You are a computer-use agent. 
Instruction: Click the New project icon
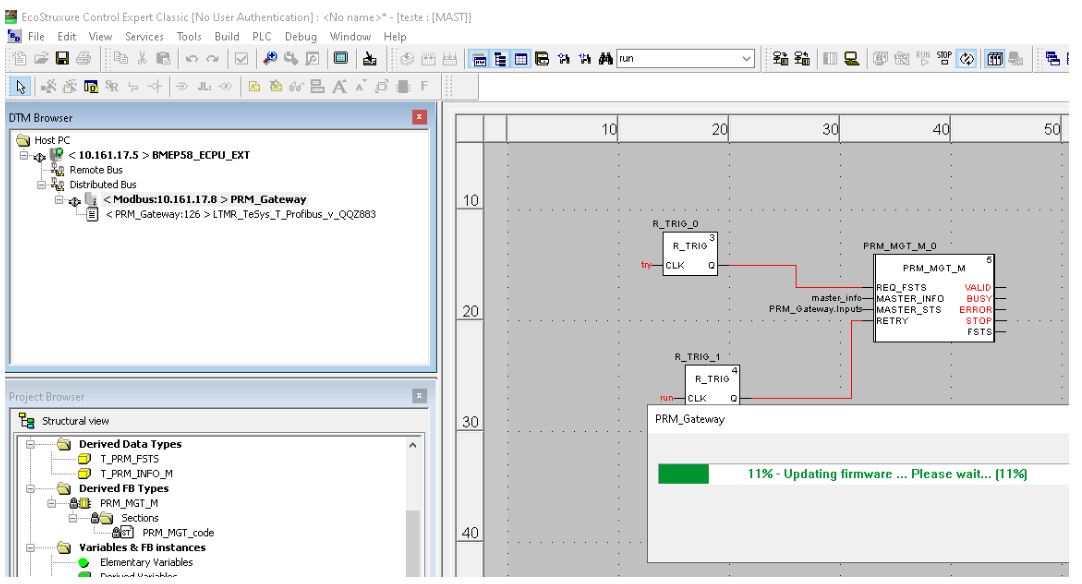(20, 59)
